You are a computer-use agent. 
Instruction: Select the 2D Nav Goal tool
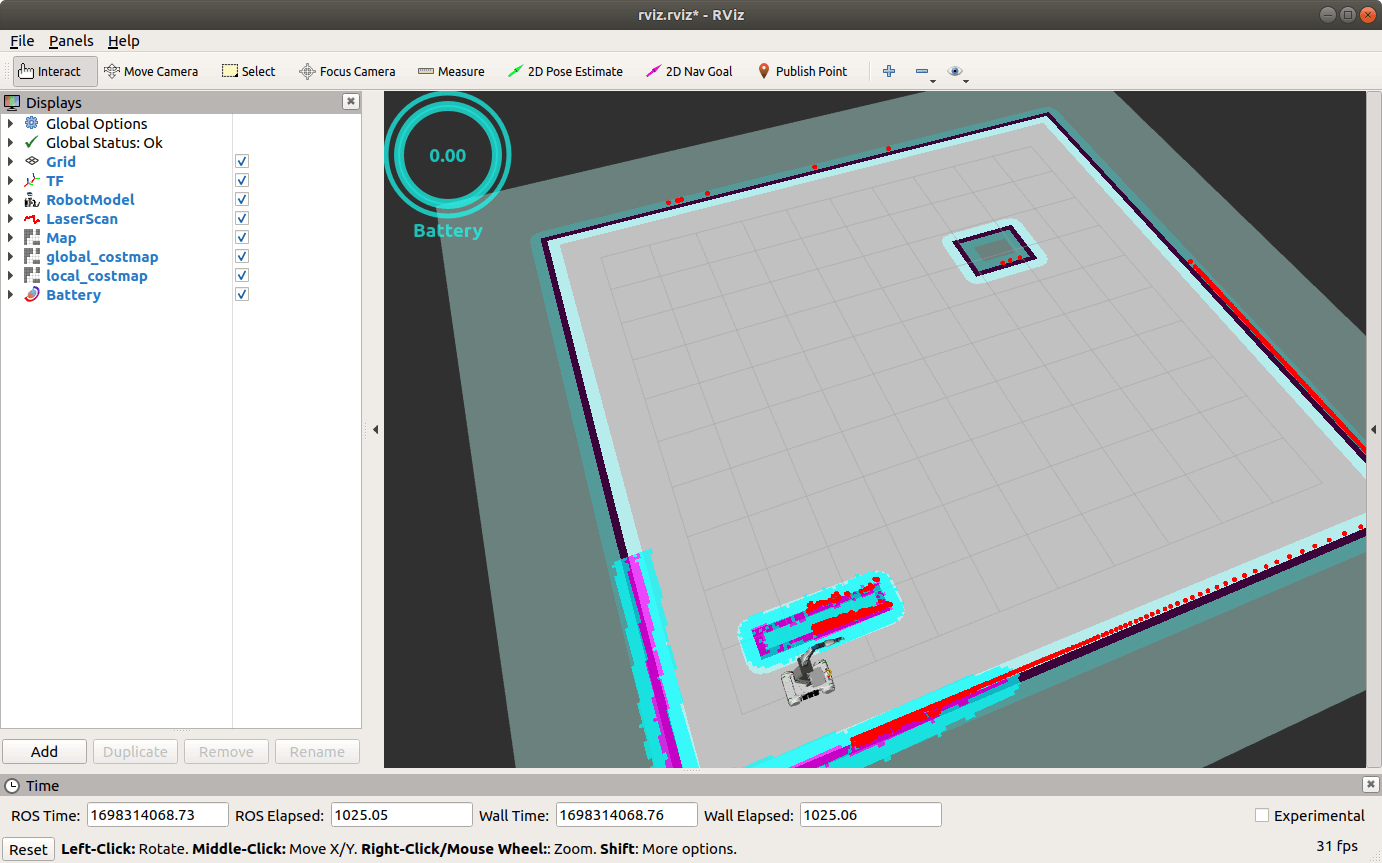pyautogui.click(x=689, y=71)
